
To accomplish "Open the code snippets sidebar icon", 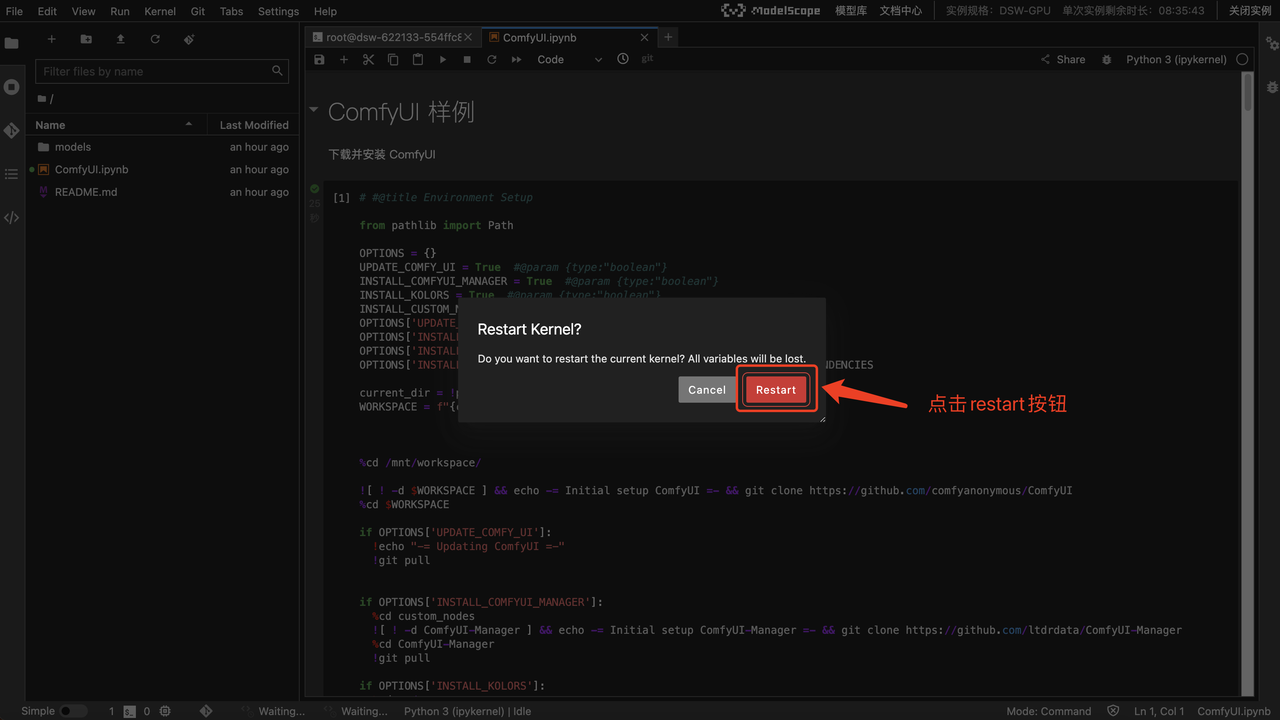I will pos(12,217).
